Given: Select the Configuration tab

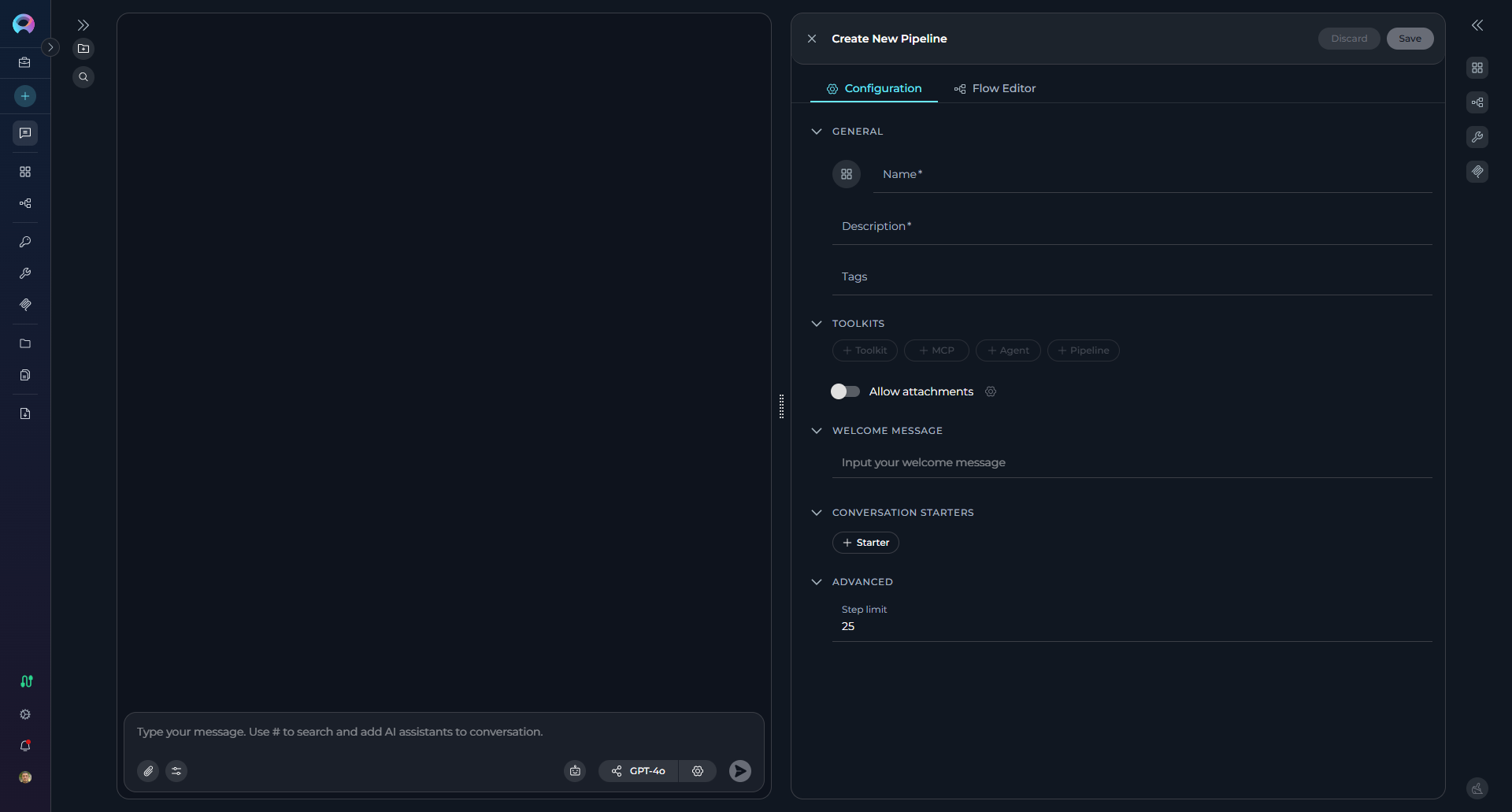Looking at the screenshot, I should click(874, 88).
